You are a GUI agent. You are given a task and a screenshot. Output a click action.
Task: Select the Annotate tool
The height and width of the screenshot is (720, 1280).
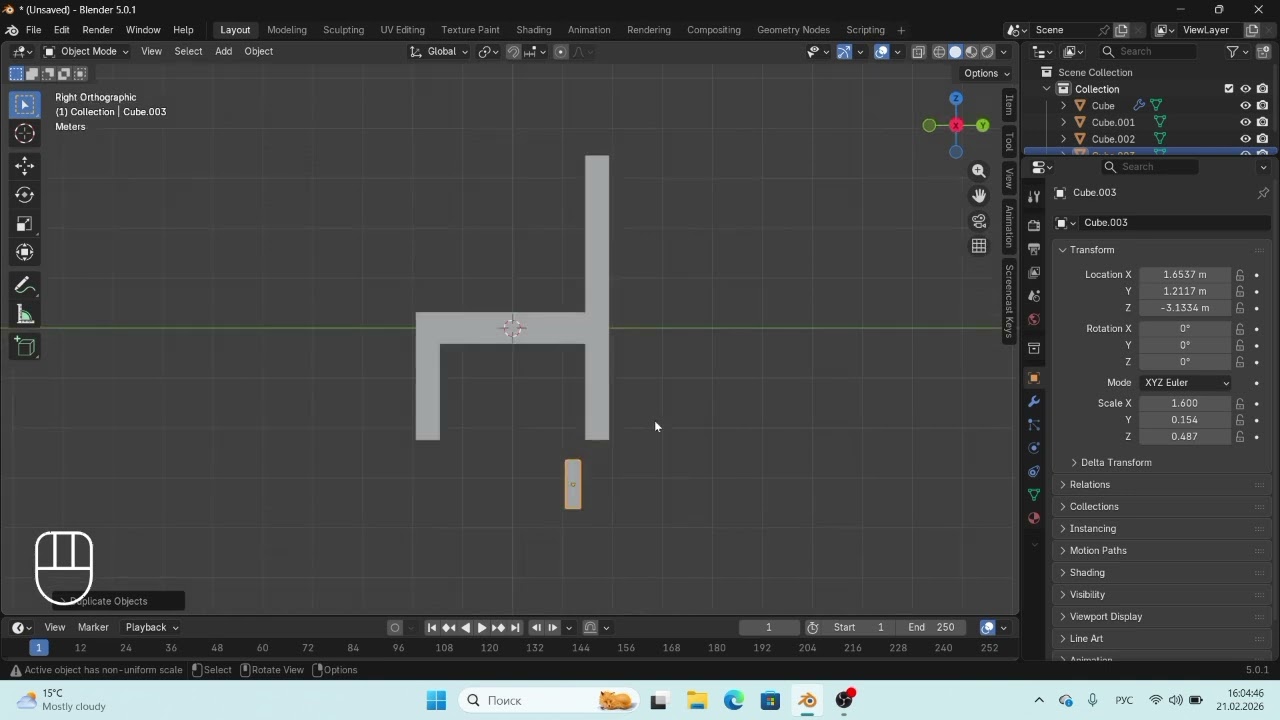(25, 286)
